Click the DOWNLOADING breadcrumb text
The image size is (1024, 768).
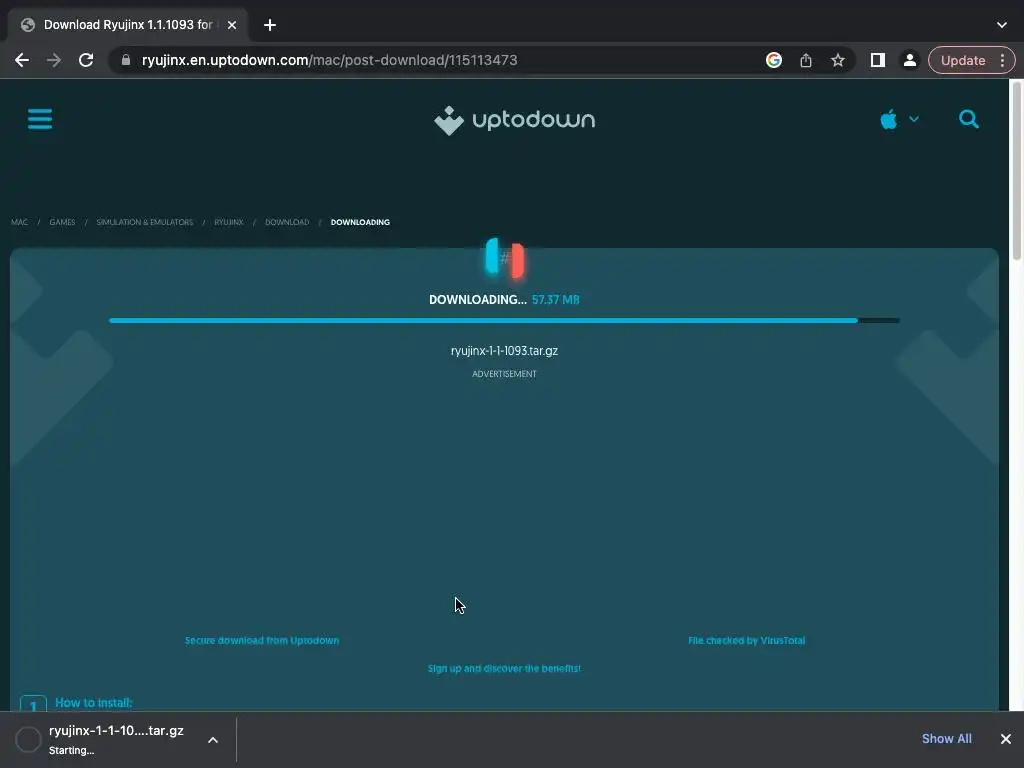point(360,222)
